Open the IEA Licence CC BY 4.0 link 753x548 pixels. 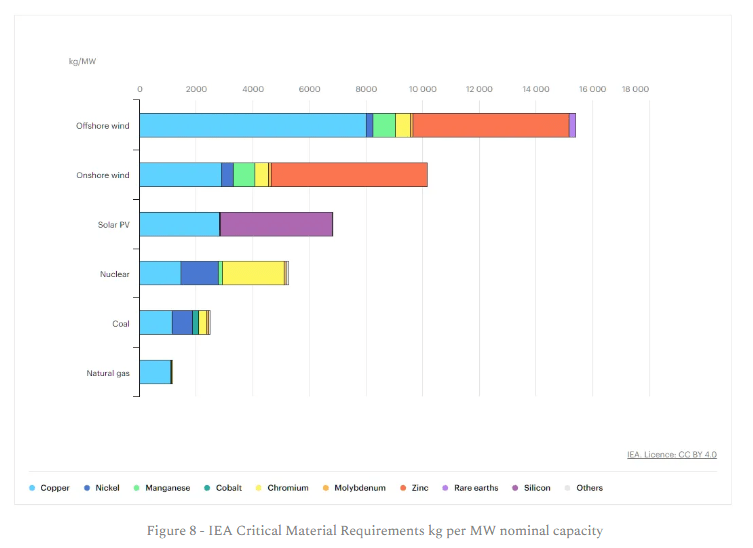672,455
